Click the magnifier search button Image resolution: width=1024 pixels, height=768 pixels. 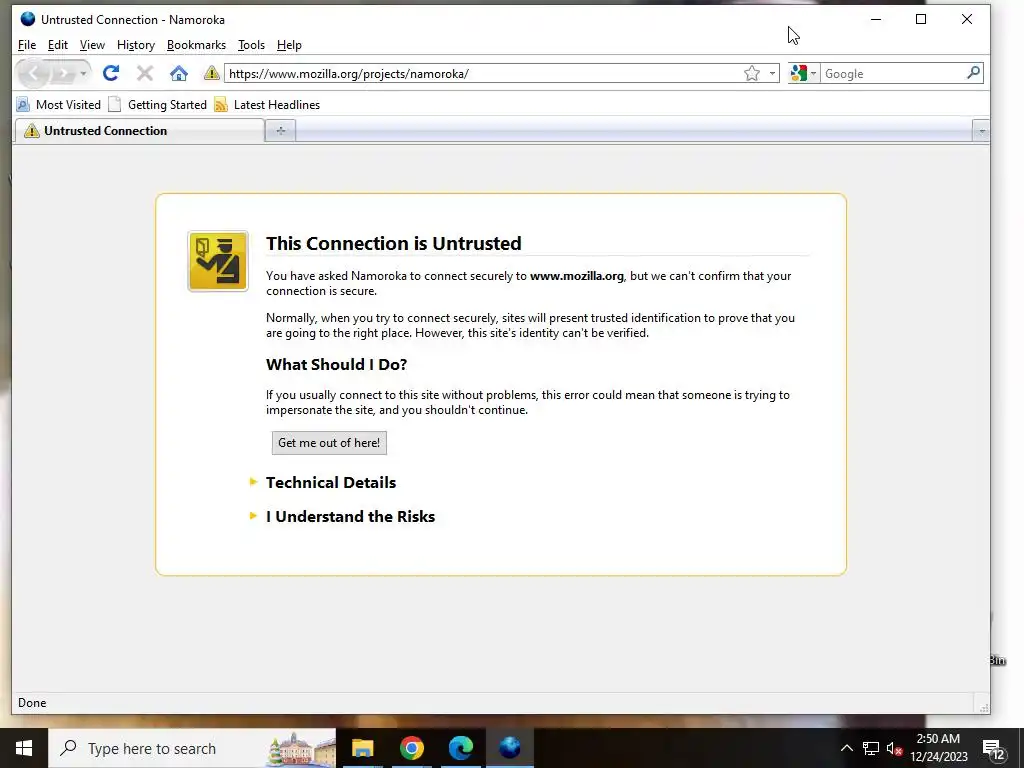(973, 73)
